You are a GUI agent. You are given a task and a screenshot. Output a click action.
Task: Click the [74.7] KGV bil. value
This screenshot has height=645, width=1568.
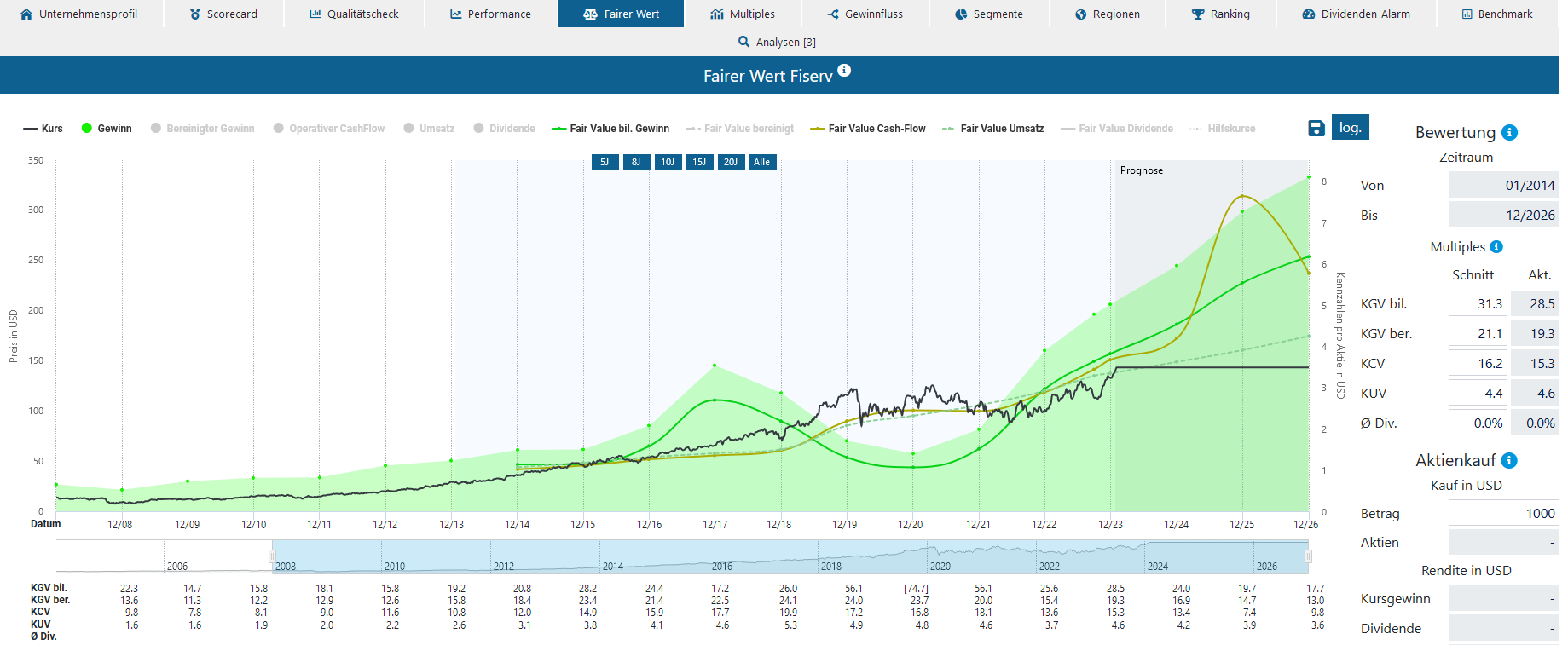917,589
